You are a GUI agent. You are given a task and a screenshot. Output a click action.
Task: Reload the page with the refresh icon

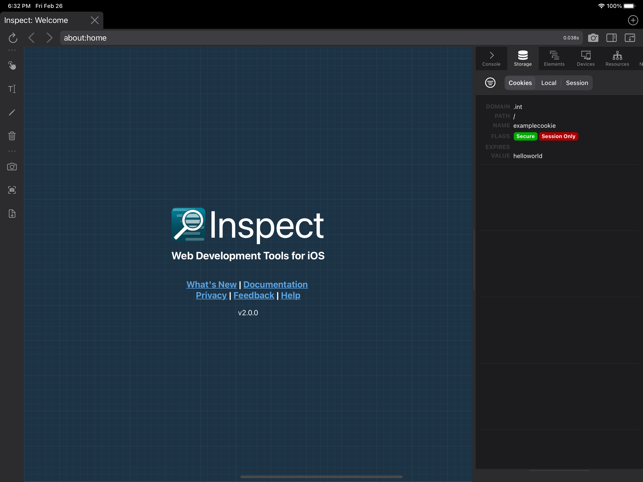click(12, 38)
